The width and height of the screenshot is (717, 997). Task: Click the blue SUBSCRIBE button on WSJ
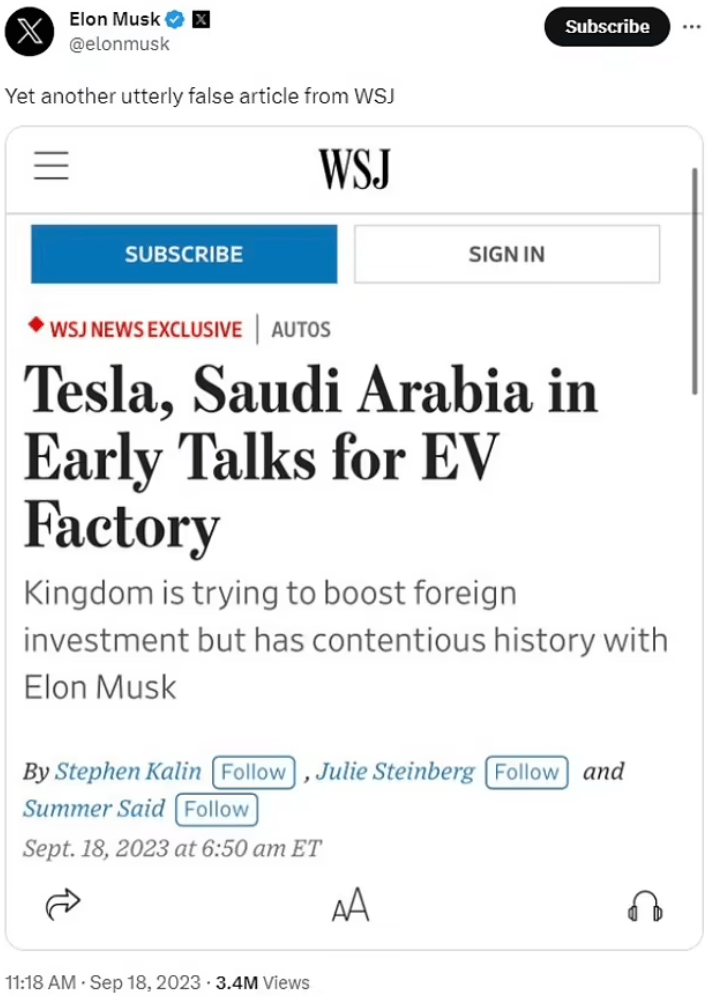tap(184, 254)
